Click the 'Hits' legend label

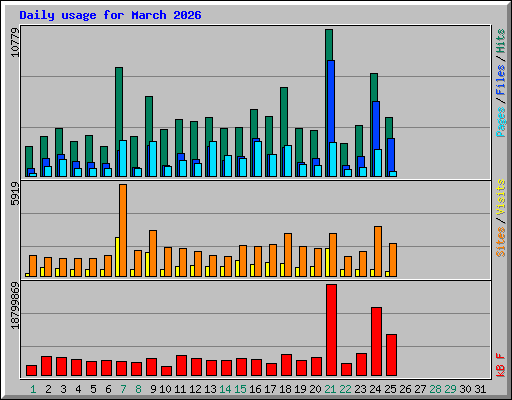click(x=501, y=41)
